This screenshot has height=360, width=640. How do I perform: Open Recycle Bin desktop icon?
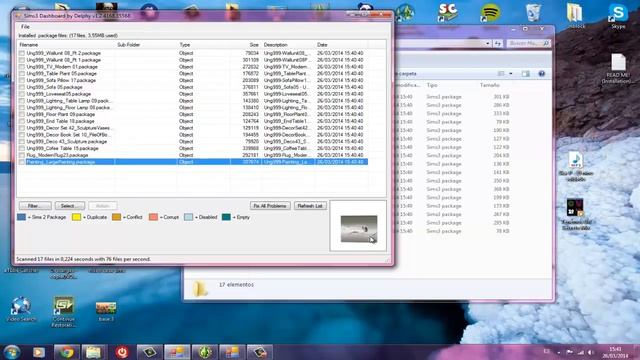click(533, 12)
